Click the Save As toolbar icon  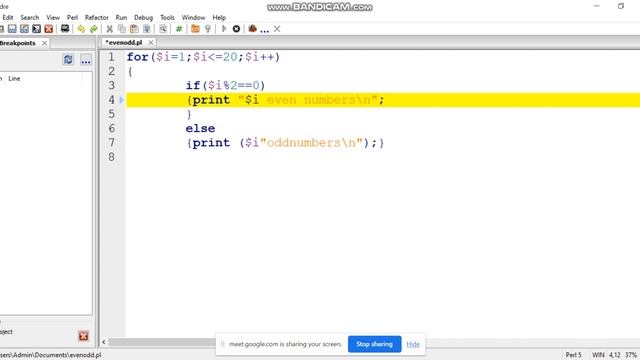click(24, 29)
